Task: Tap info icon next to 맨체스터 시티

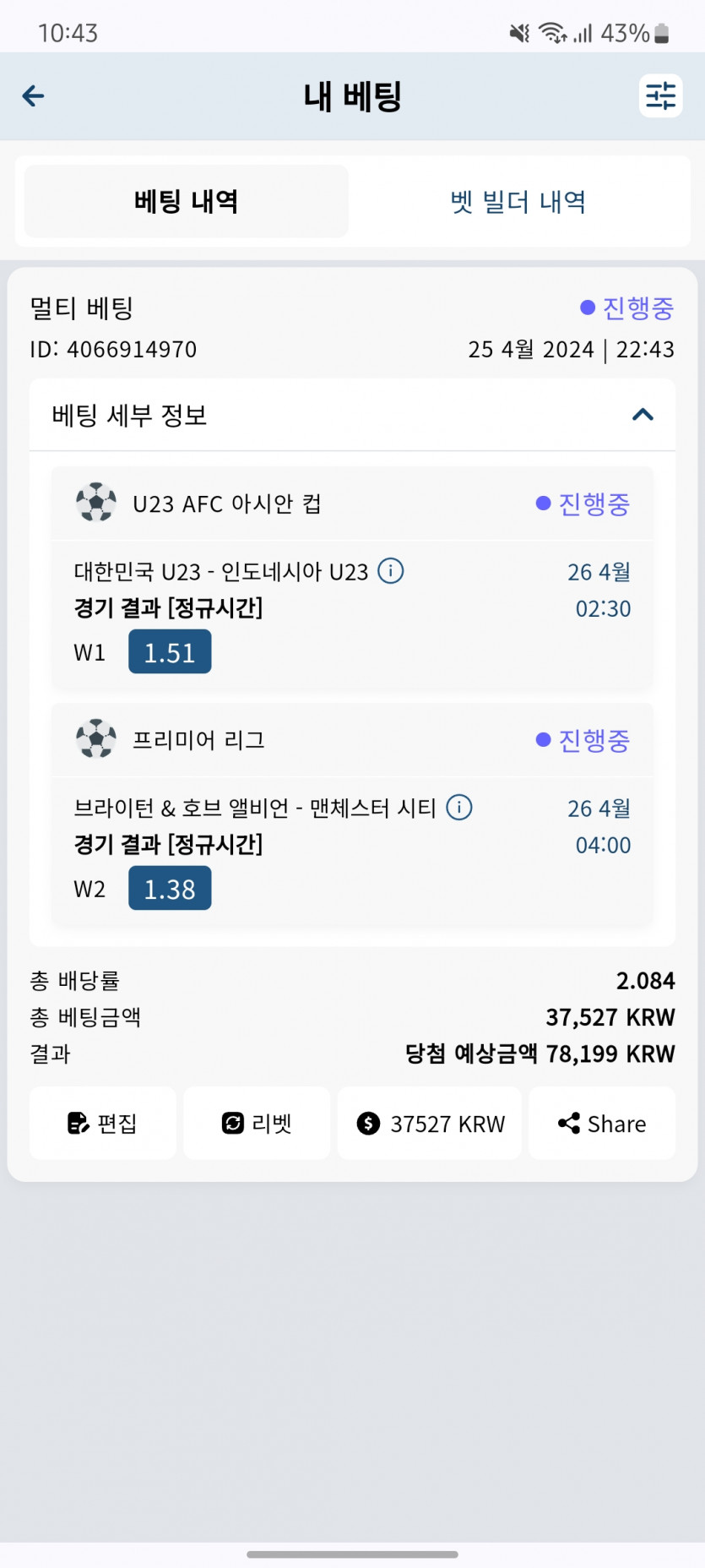Action: (459, 808)
